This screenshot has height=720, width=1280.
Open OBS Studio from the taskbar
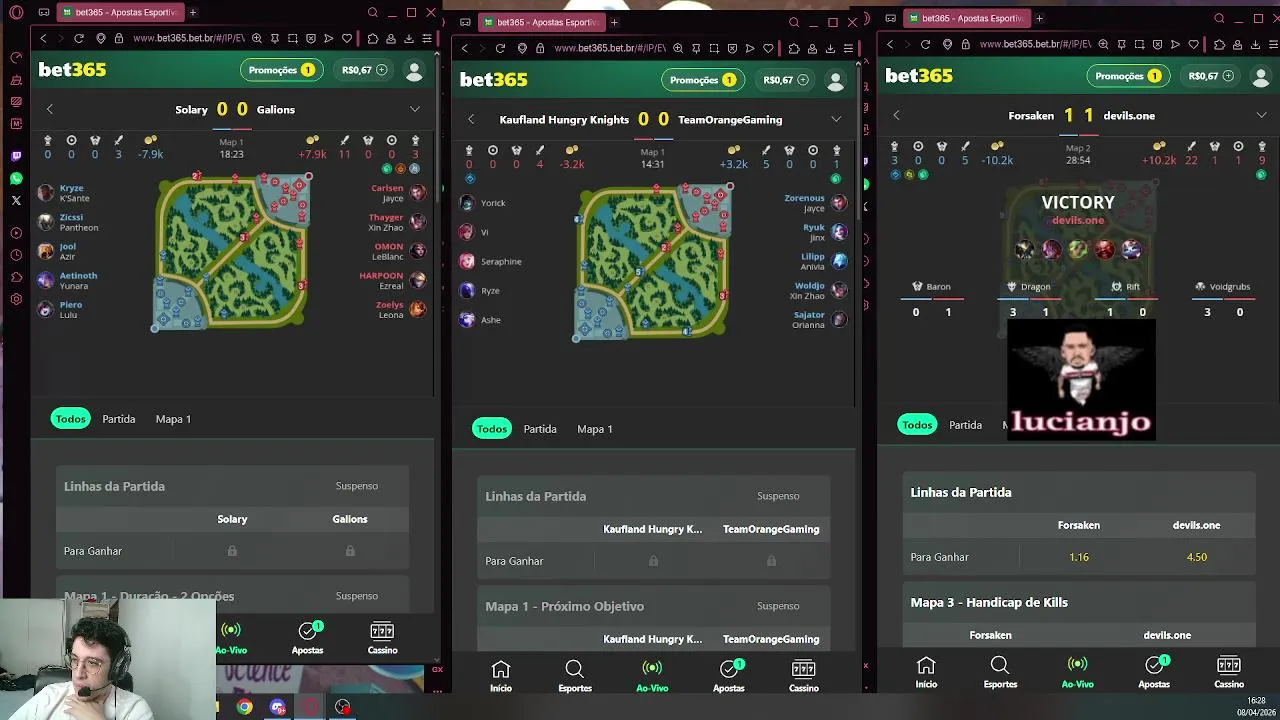[x=343, y=707]
